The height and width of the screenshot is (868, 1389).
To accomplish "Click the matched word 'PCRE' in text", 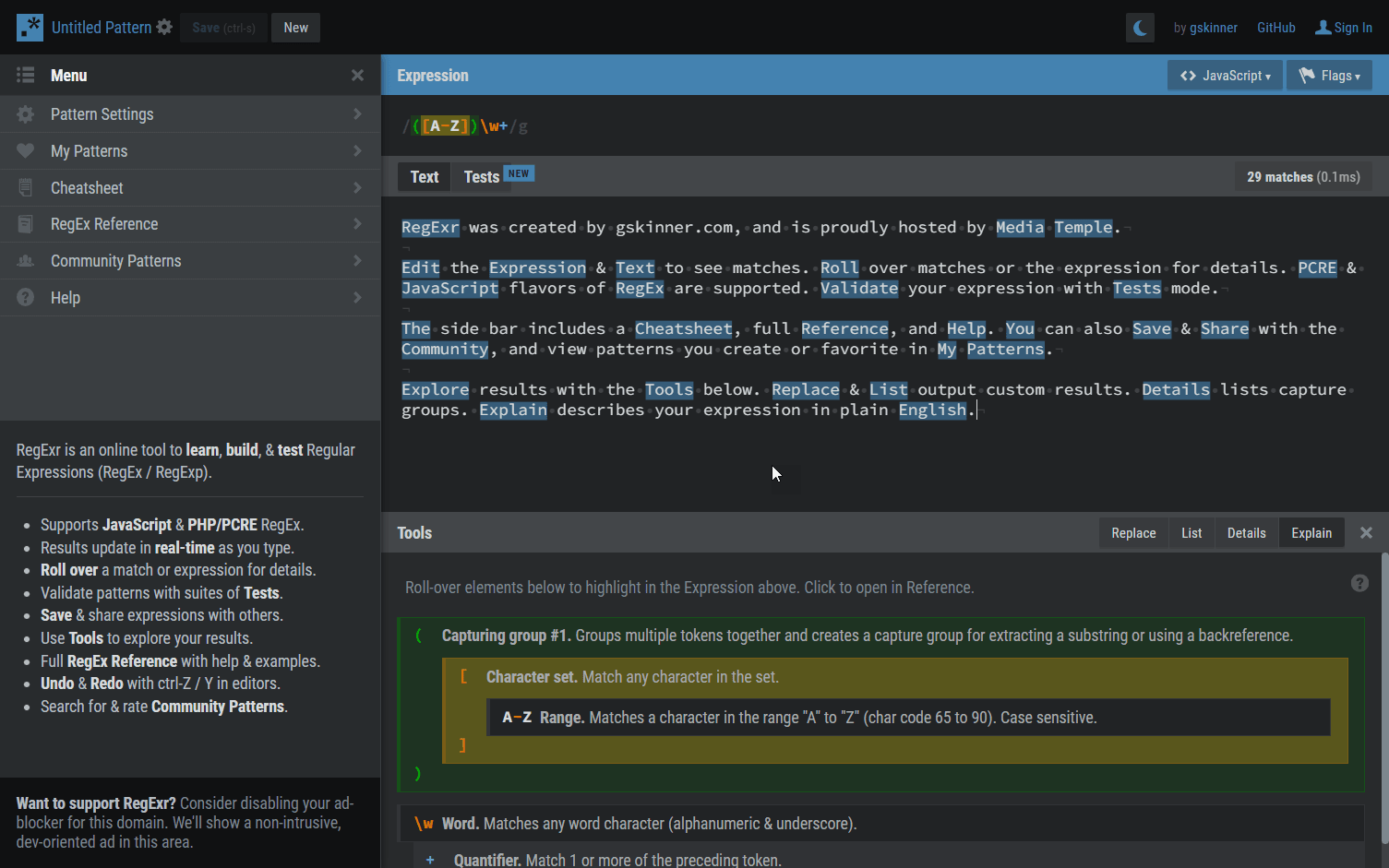I will point(1317,268).
